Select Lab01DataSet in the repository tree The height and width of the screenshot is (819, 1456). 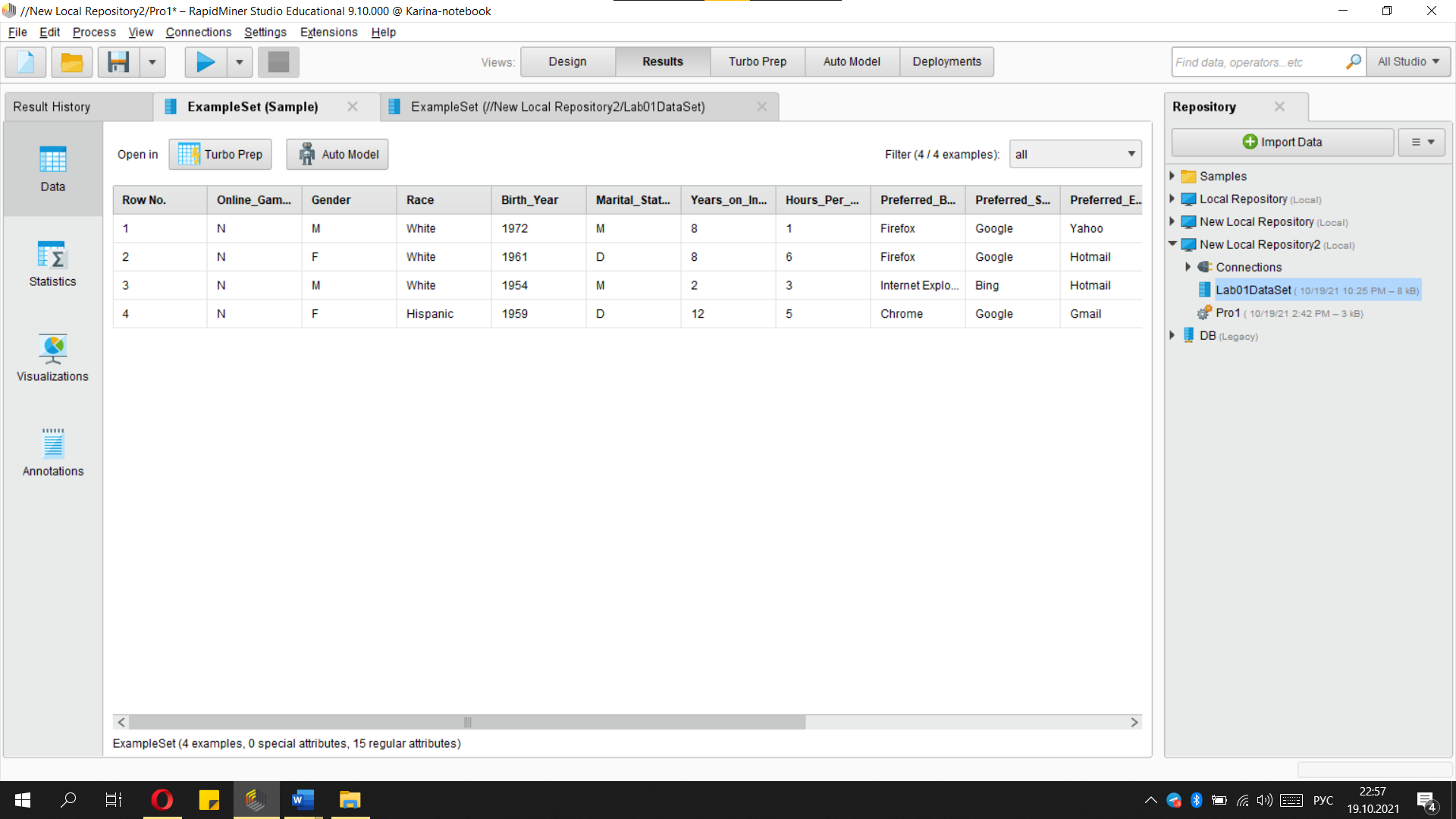tap(1309, 290)
